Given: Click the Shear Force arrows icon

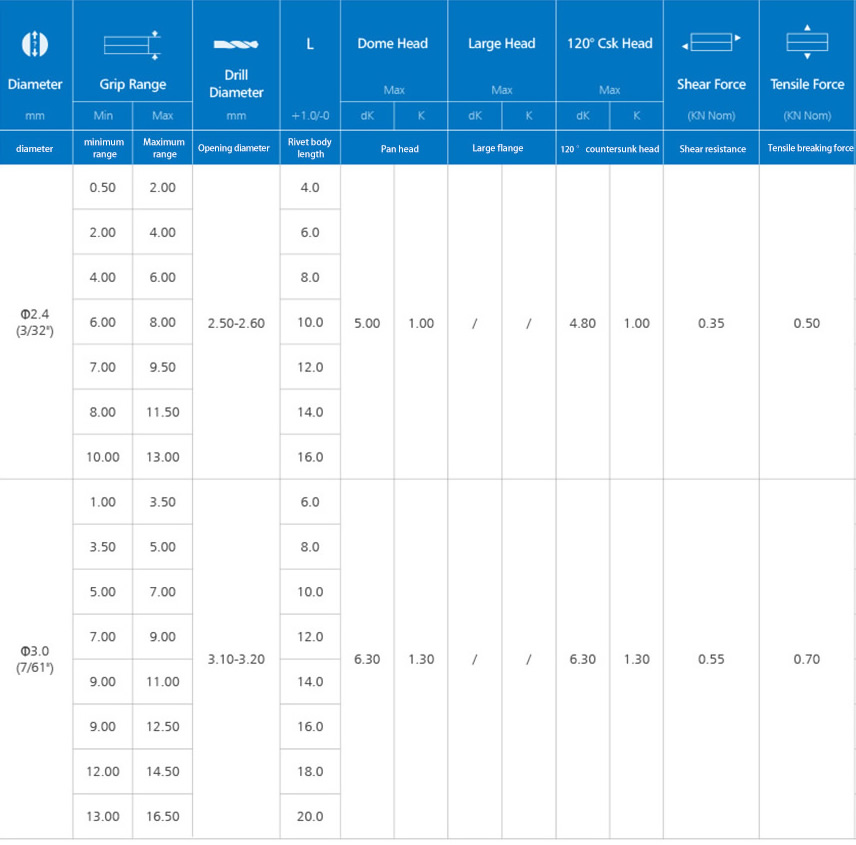Looking at the screenshot, I should tap(710, 43).
